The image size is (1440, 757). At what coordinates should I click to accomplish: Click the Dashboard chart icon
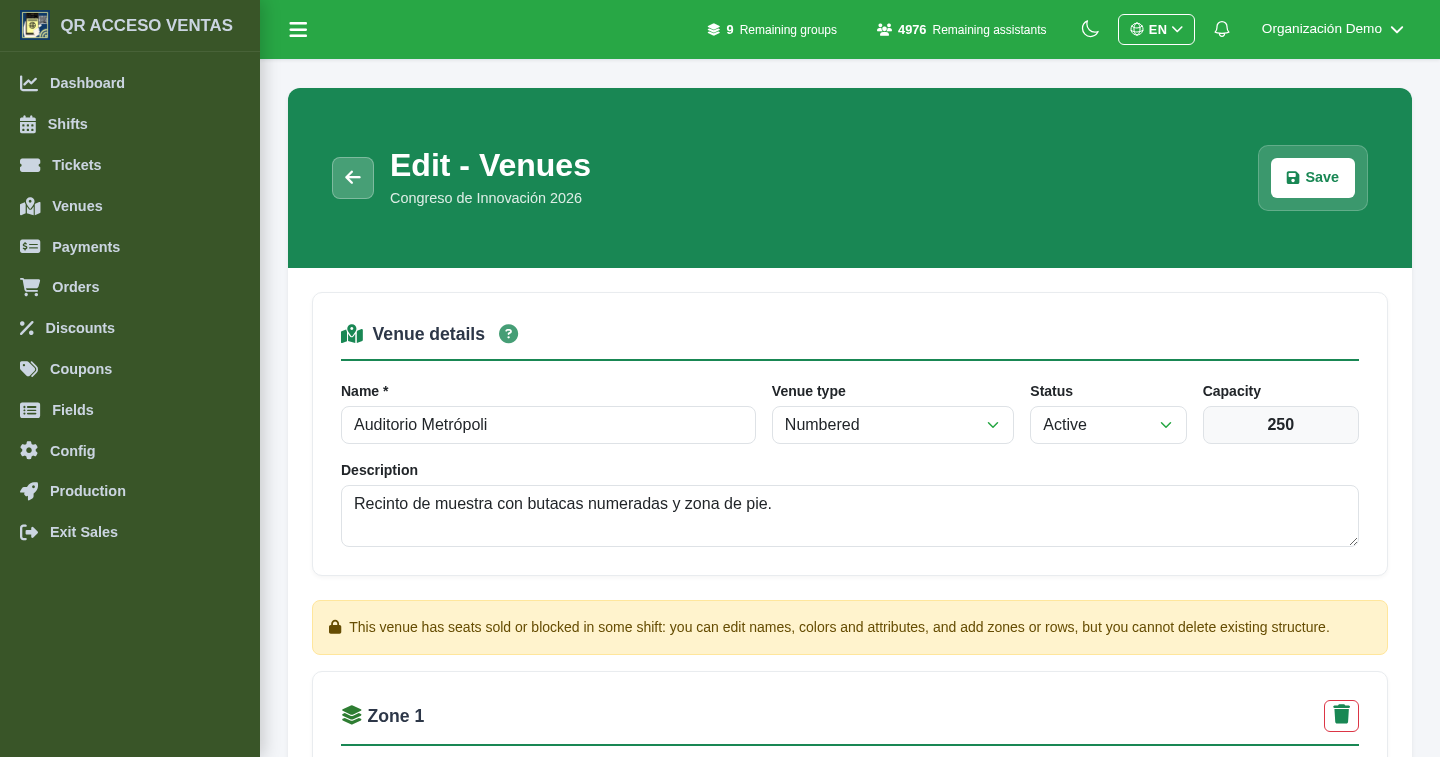point(29,83)
